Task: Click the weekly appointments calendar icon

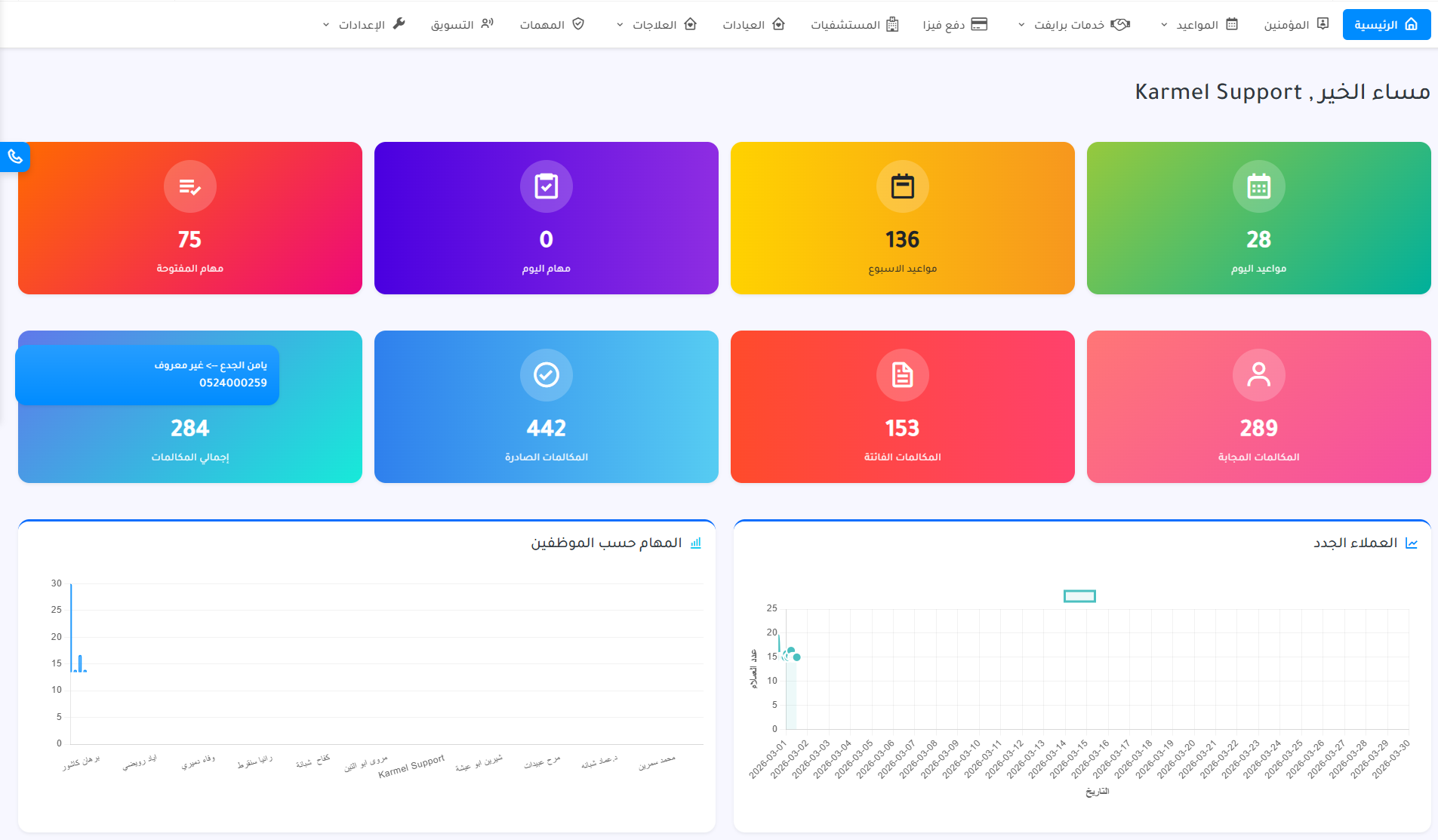Action: [902, 186]
